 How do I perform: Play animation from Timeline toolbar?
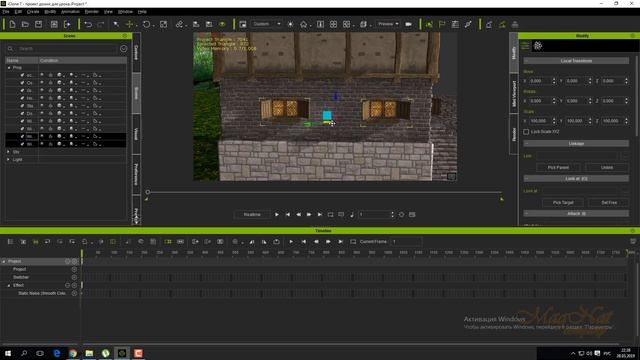pos(291,242)
